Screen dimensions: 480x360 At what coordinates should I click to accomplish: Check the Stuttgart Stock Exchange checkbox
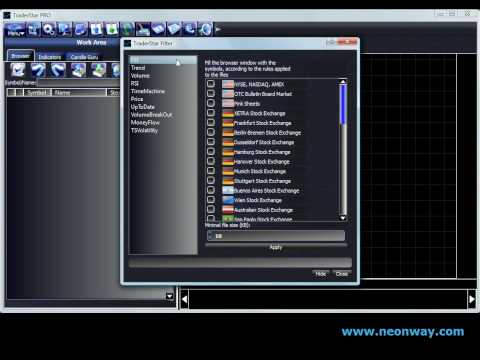click(211, 180)
